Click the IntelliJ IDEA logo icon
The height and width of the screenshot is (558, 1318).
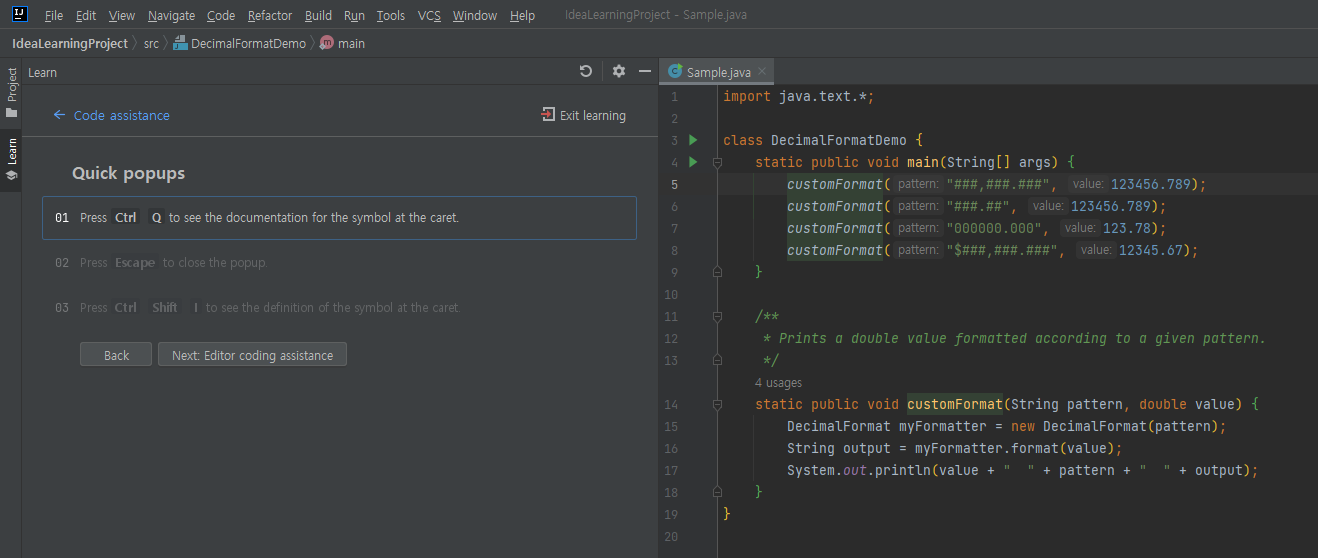(19, 15)
